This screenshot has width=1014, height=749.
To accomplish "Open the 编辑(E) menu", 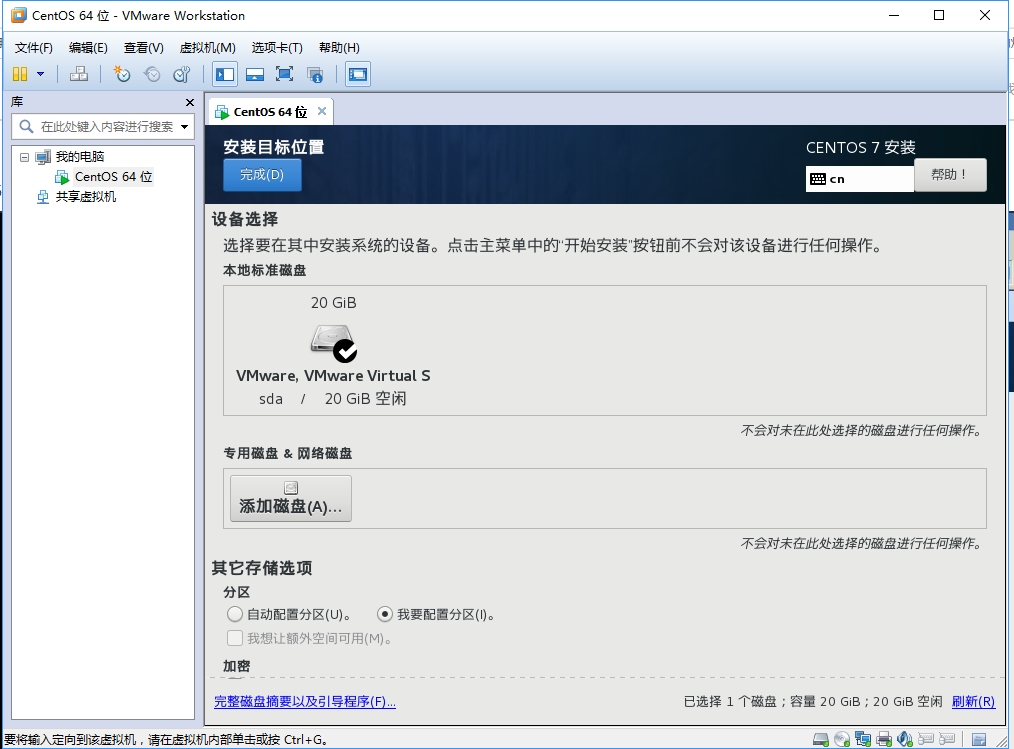I will coord(88,48).
